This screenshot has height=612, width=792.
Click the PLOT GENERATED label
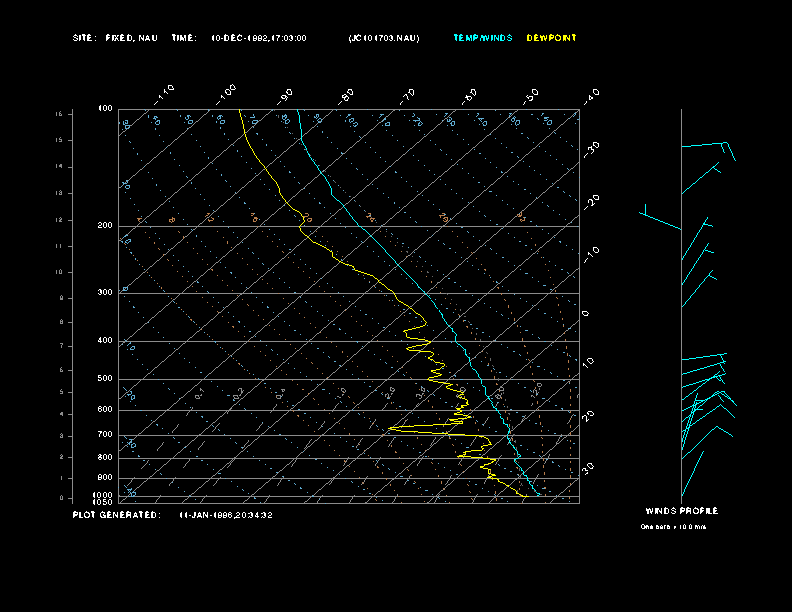pyautogui.click(x=115, y=515)
